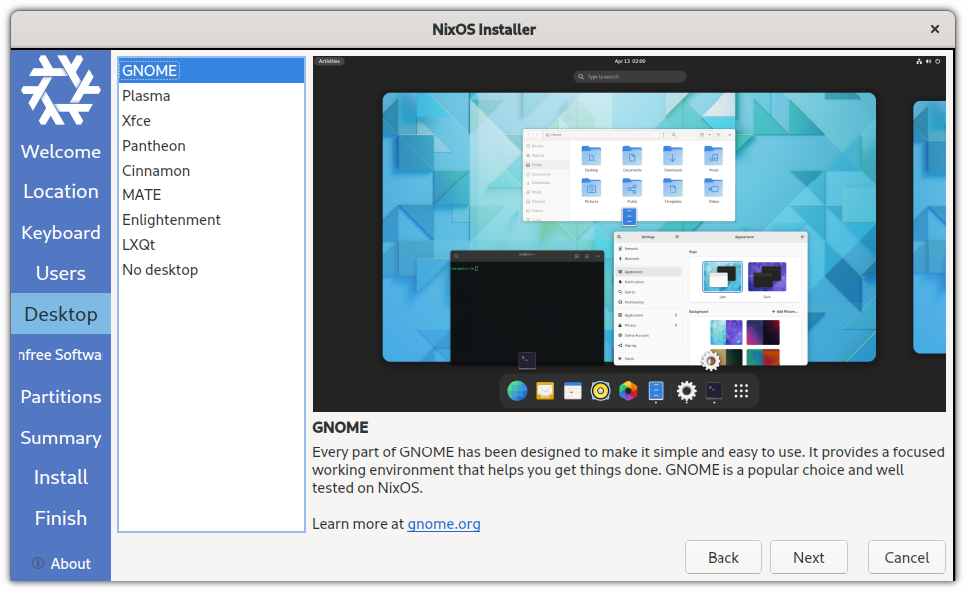Click the NixOS snowflake logo
Viewport: 968px width, 593px height.
coord(60,90)
